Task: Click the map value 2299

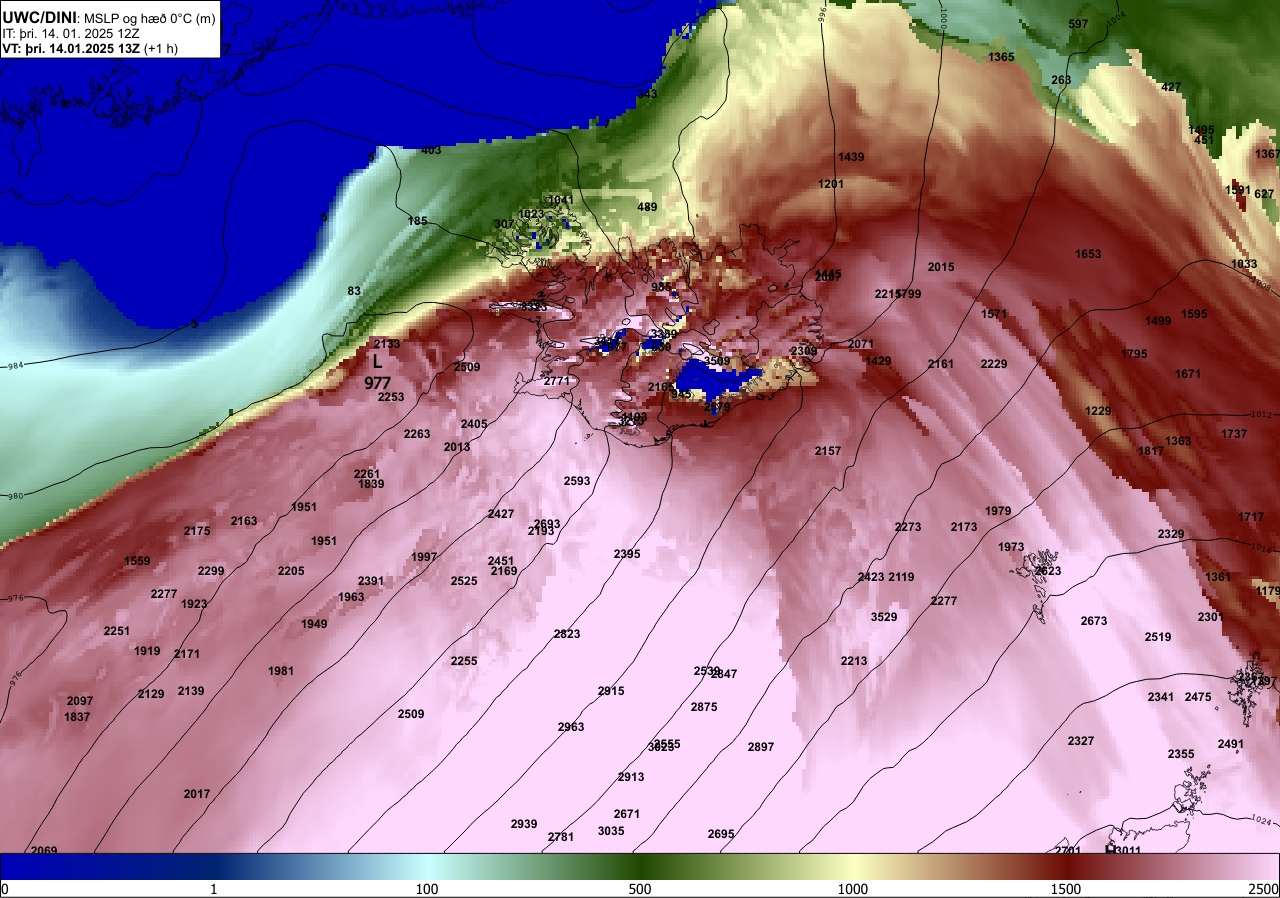Action: click(x=211, y=571)
